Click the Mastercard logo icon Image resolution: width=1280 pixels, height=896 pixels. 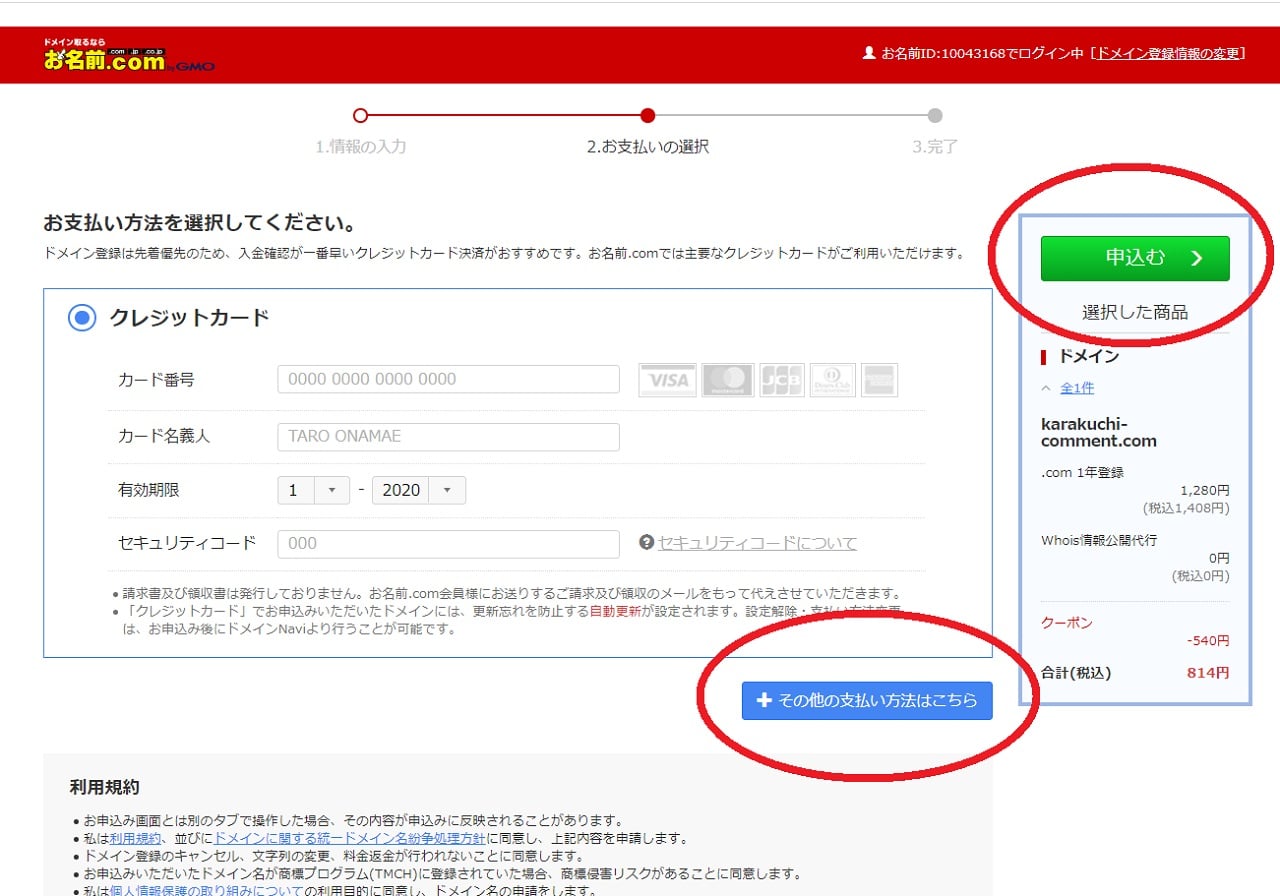click(727, 380)
